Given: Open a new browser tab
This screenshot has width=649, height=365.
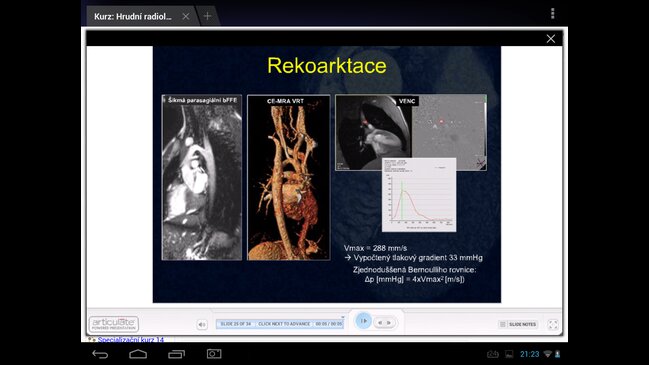Looking at the screenshot, I should tap(207, 16).
